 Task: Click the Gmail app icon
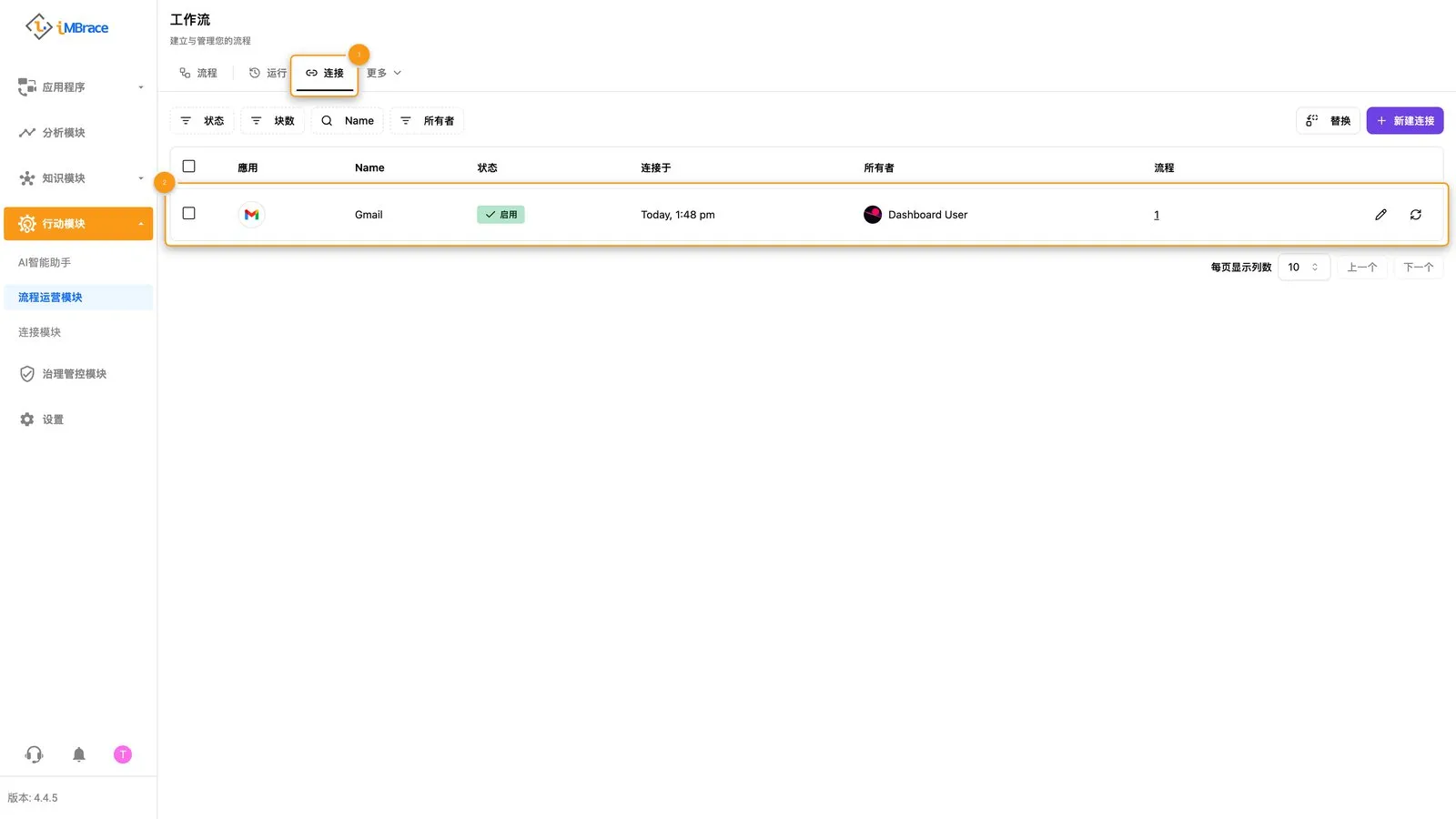click(252, 215)
